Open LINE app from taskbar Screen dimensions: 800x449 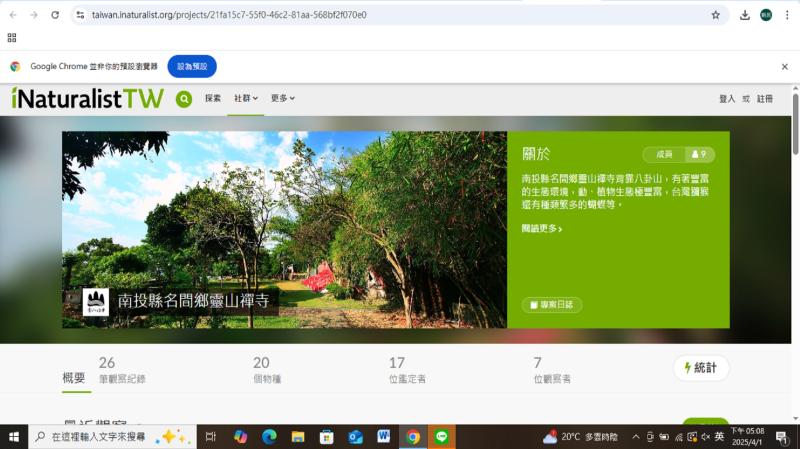[x=441, y=437]
